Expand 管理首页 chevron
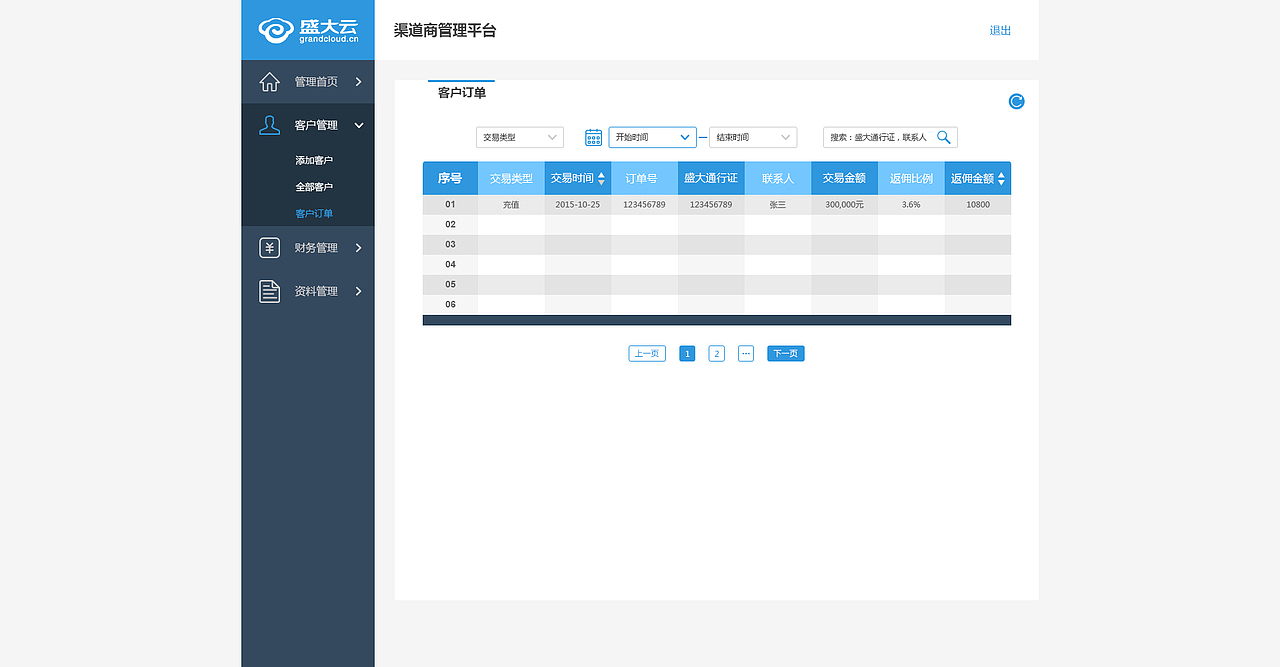Image resolution: width=1280 pixels, height=667 pixels. point(358,82)
